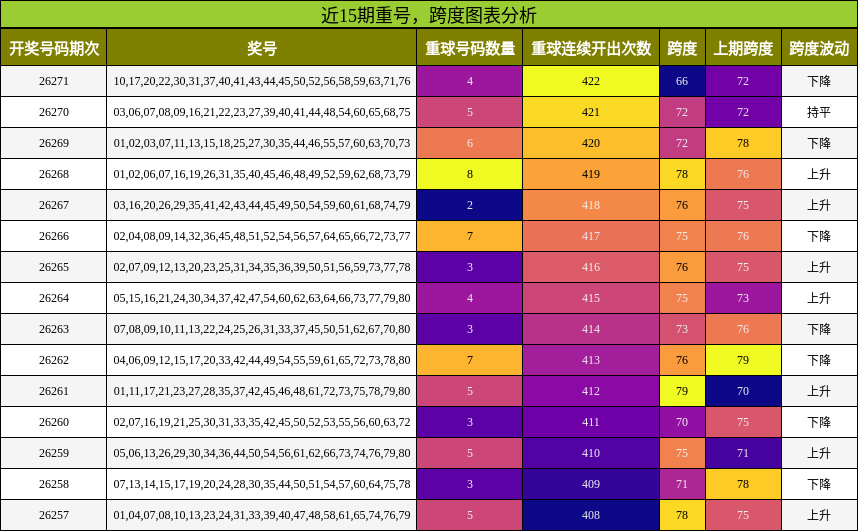858x531 pixels.
Task: Click the consecutive count cell 415
Action: 591,298
